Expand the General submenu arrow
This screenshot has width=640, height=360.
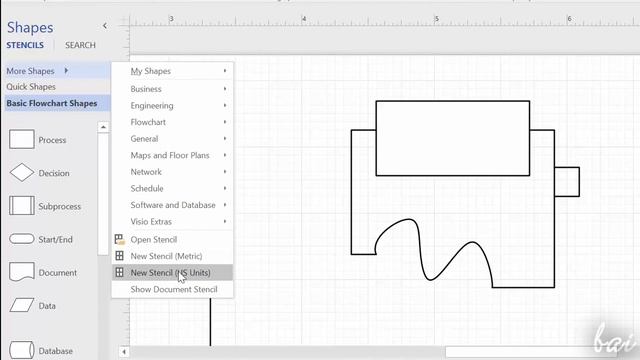pyautogui.click(x=225, y=139)
